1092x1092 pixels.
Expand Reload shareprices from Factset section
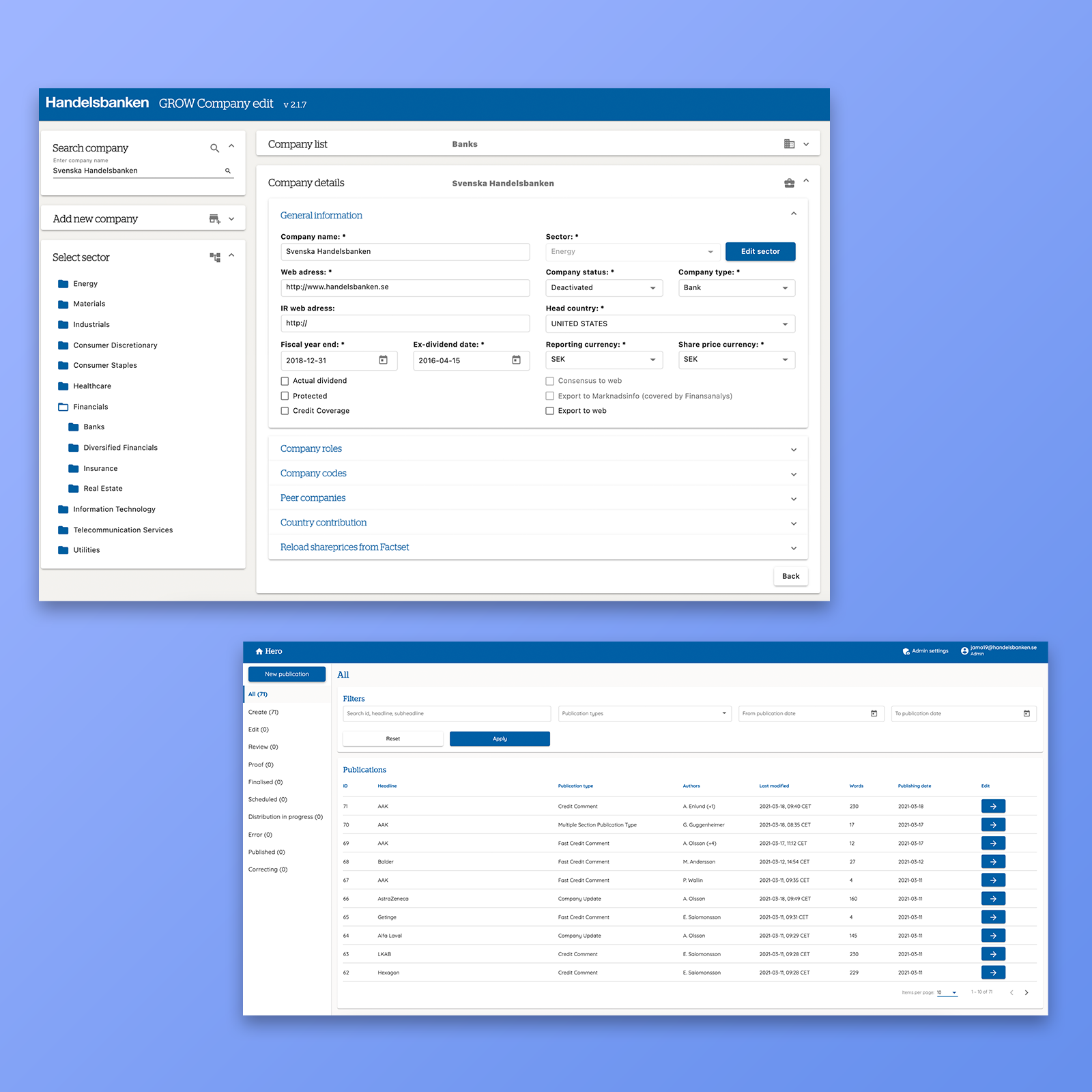coord(538,547)
